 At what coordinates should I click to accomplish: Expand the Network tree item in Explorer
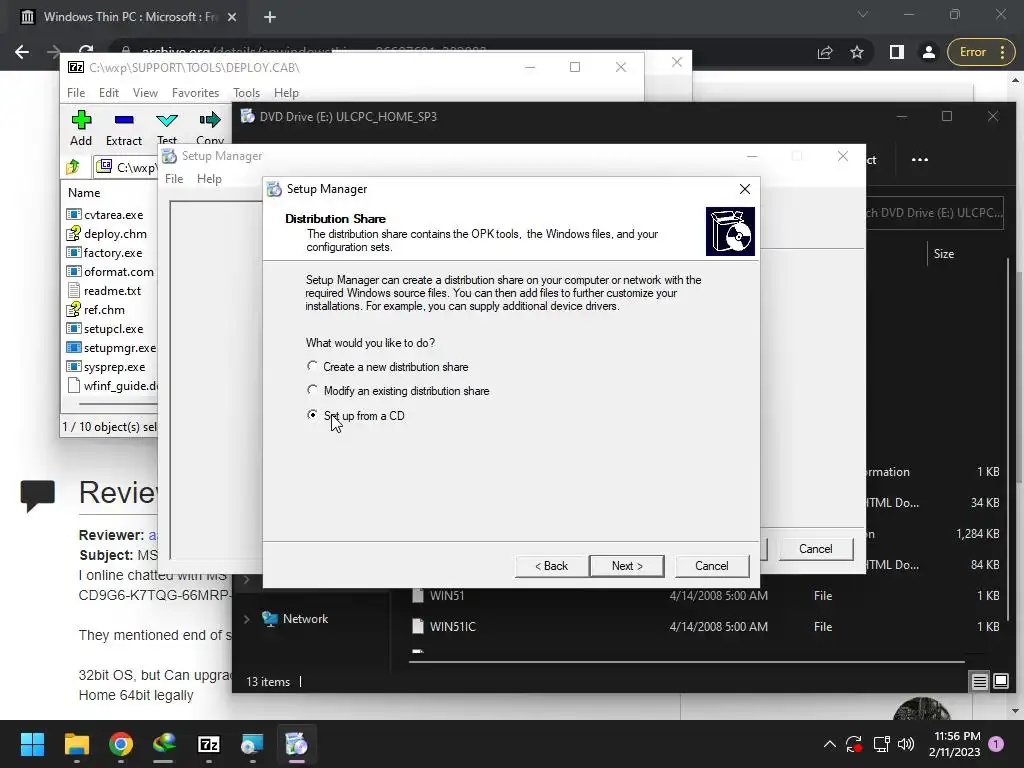247,618
